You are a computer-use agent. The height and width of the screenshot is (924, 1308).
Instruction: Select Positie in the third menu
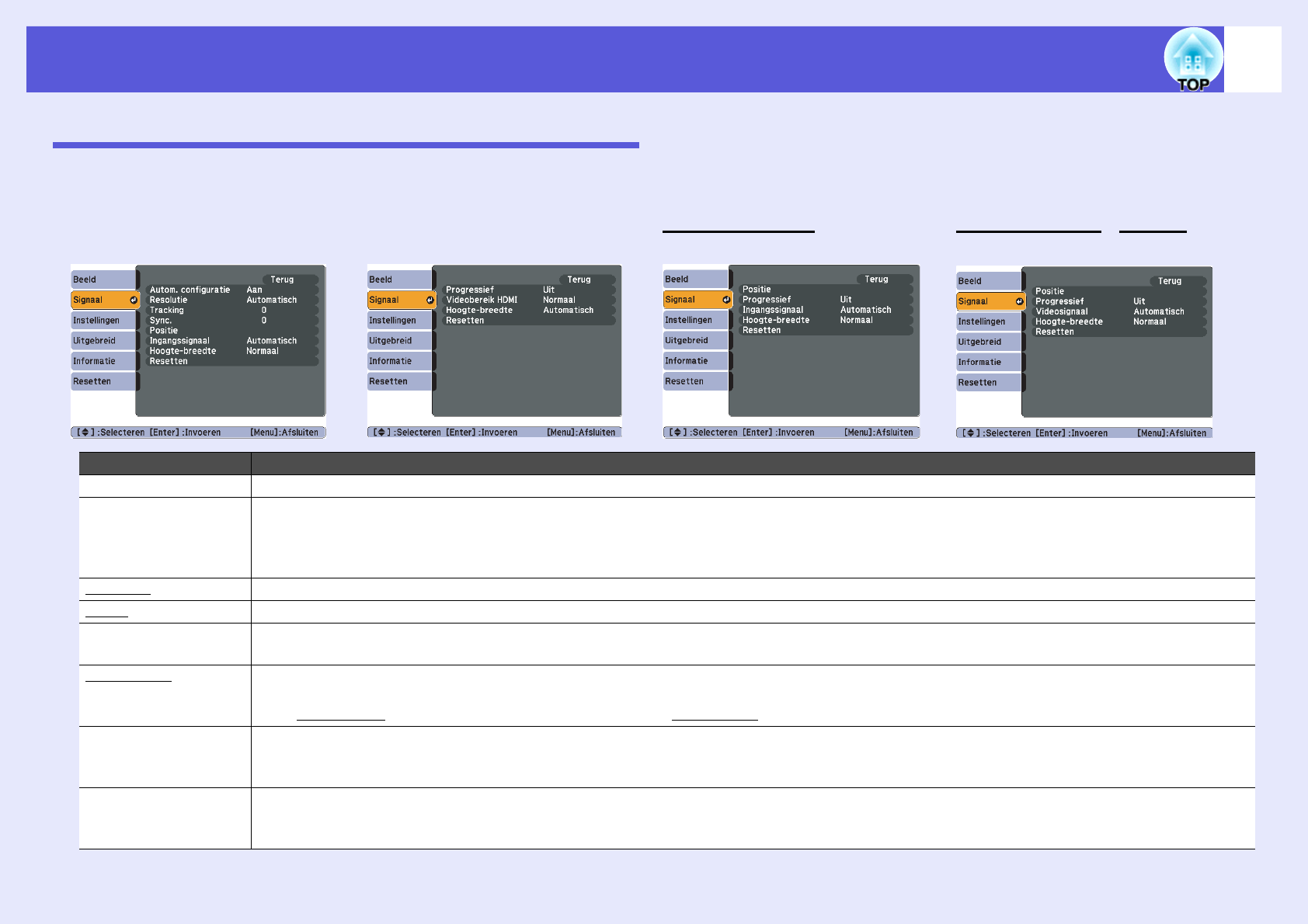coord(757,289)
